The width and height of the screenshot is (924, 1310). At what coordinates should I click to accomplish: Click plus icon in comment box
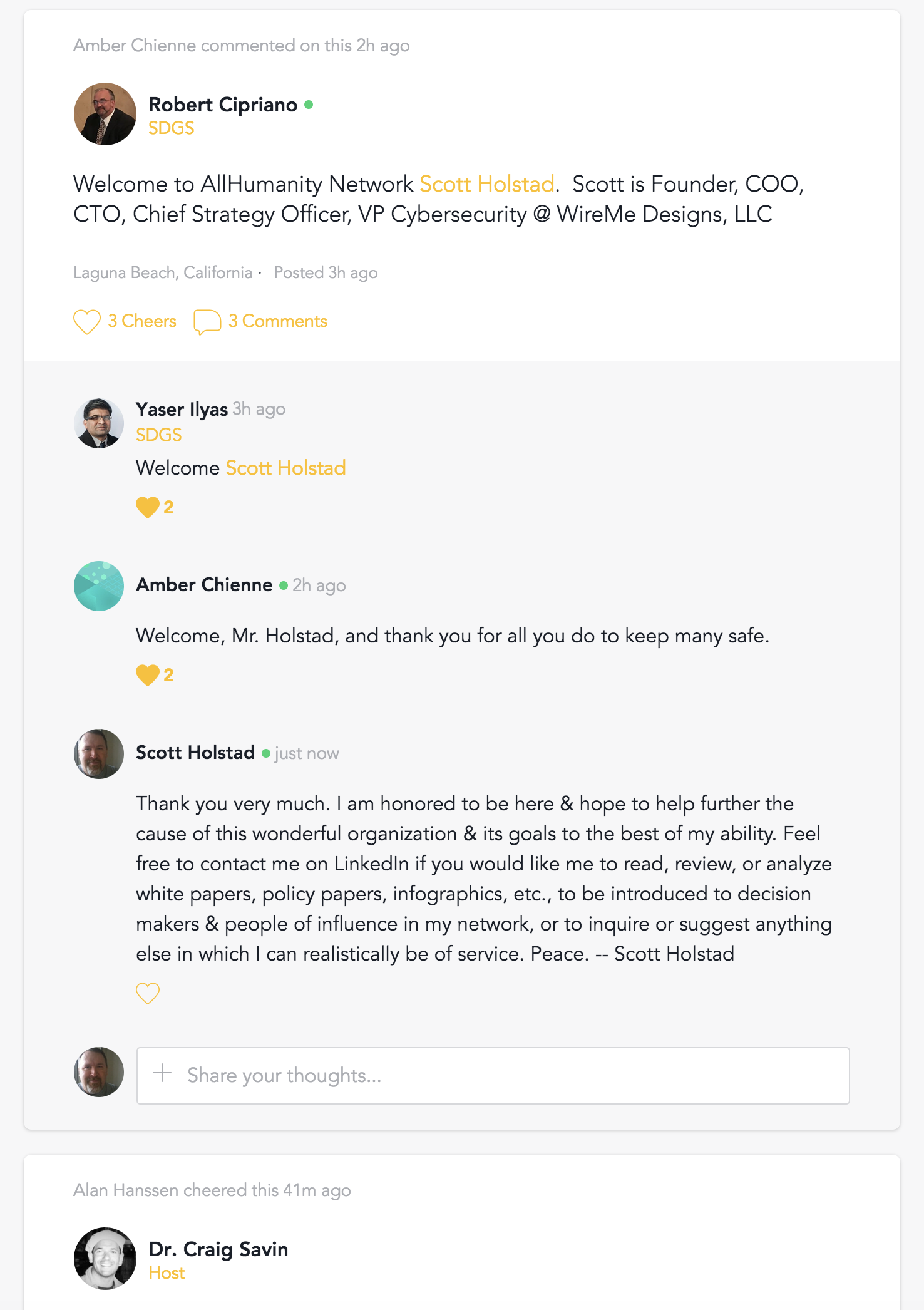pos(162,1073)
